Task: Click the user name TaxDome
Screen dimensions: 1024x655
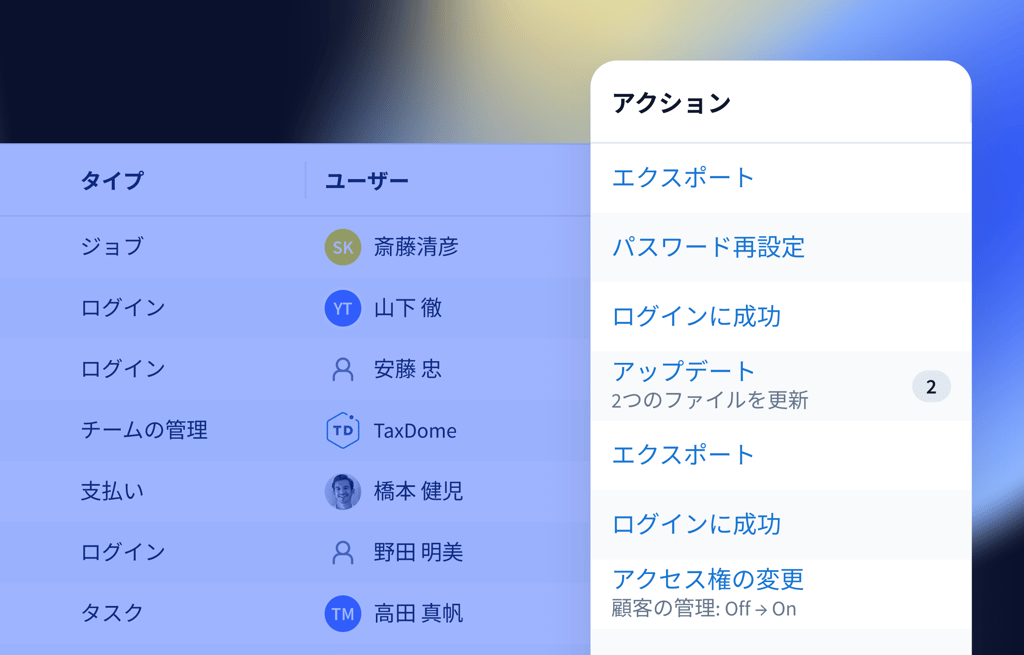Action: 415,431
